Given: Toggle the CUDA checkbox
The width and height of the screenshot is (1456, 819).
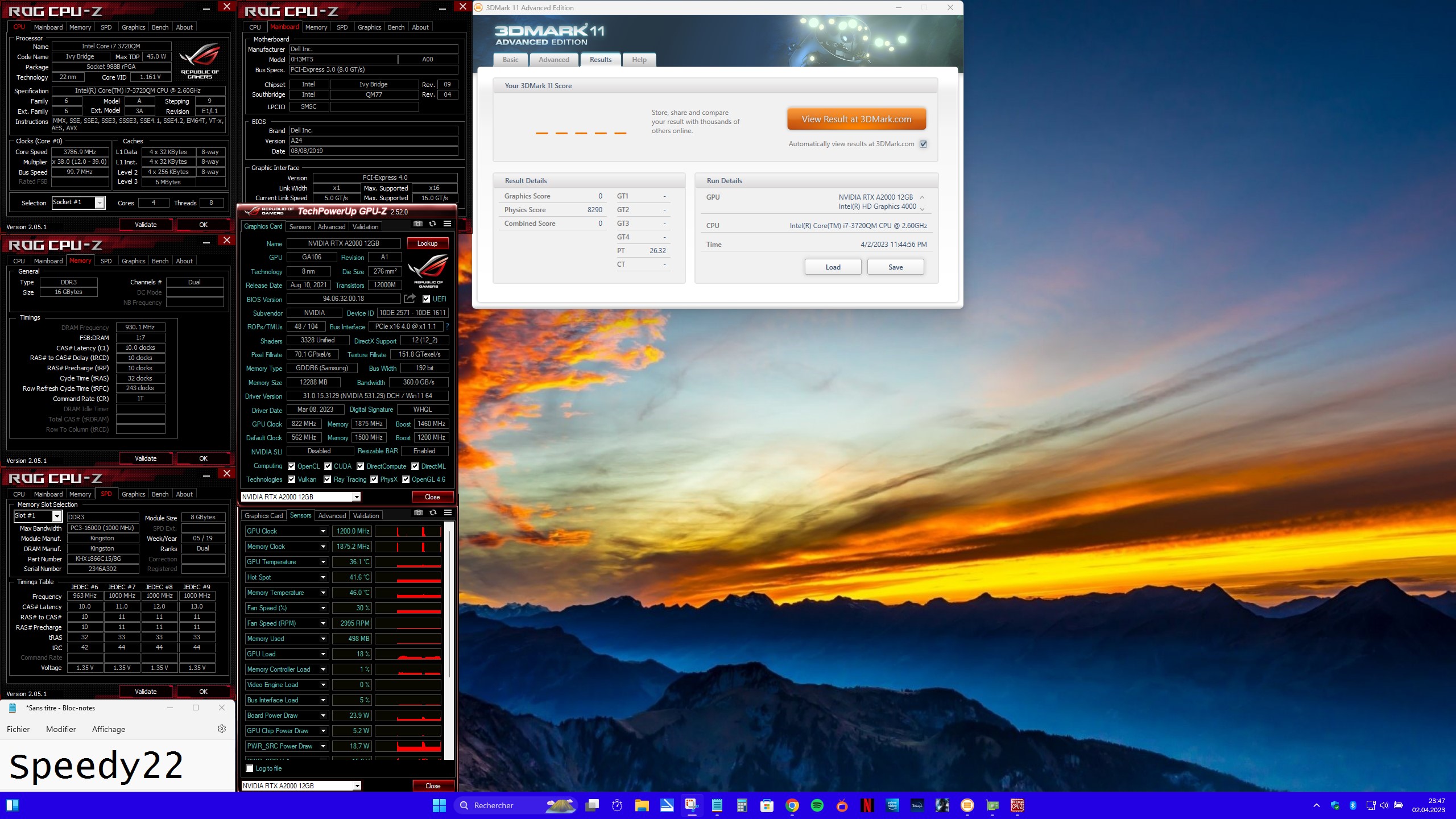Looking at the screenshot, I should click(328, 466).
